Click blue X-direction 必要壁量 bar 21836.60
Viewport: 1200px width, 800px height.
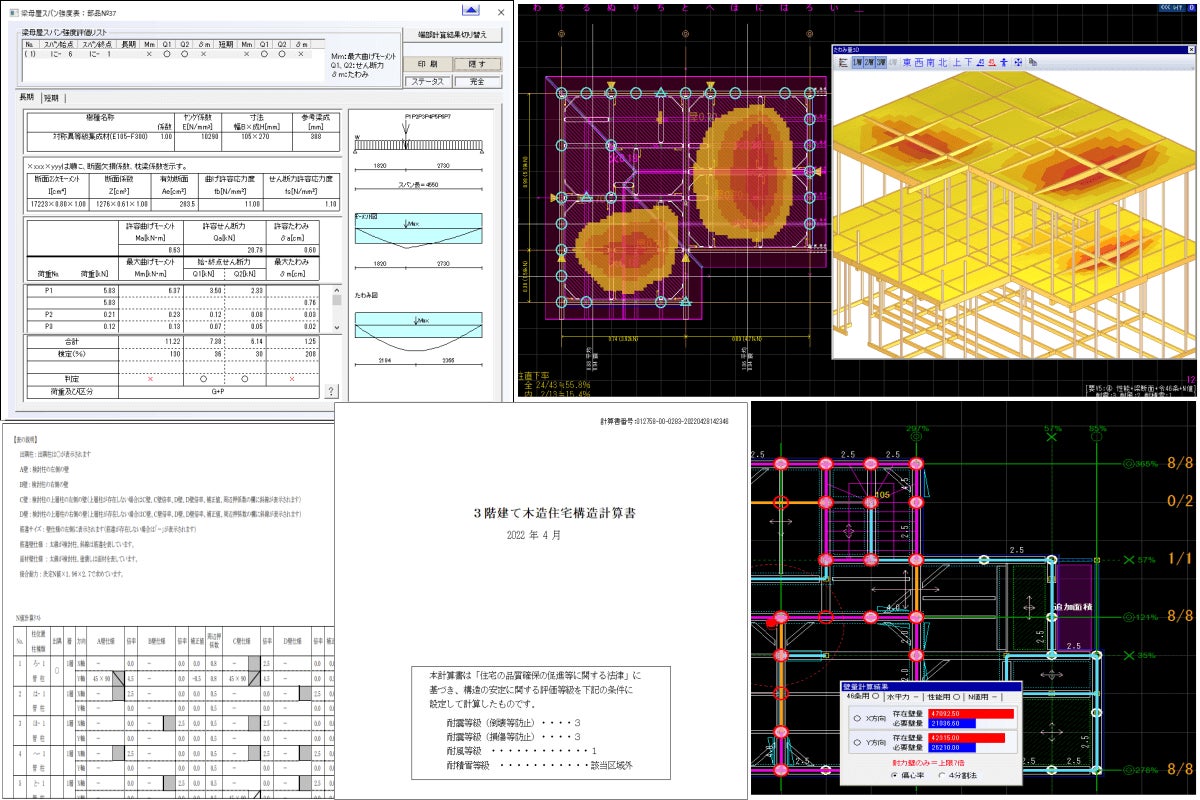coord(952,723)
